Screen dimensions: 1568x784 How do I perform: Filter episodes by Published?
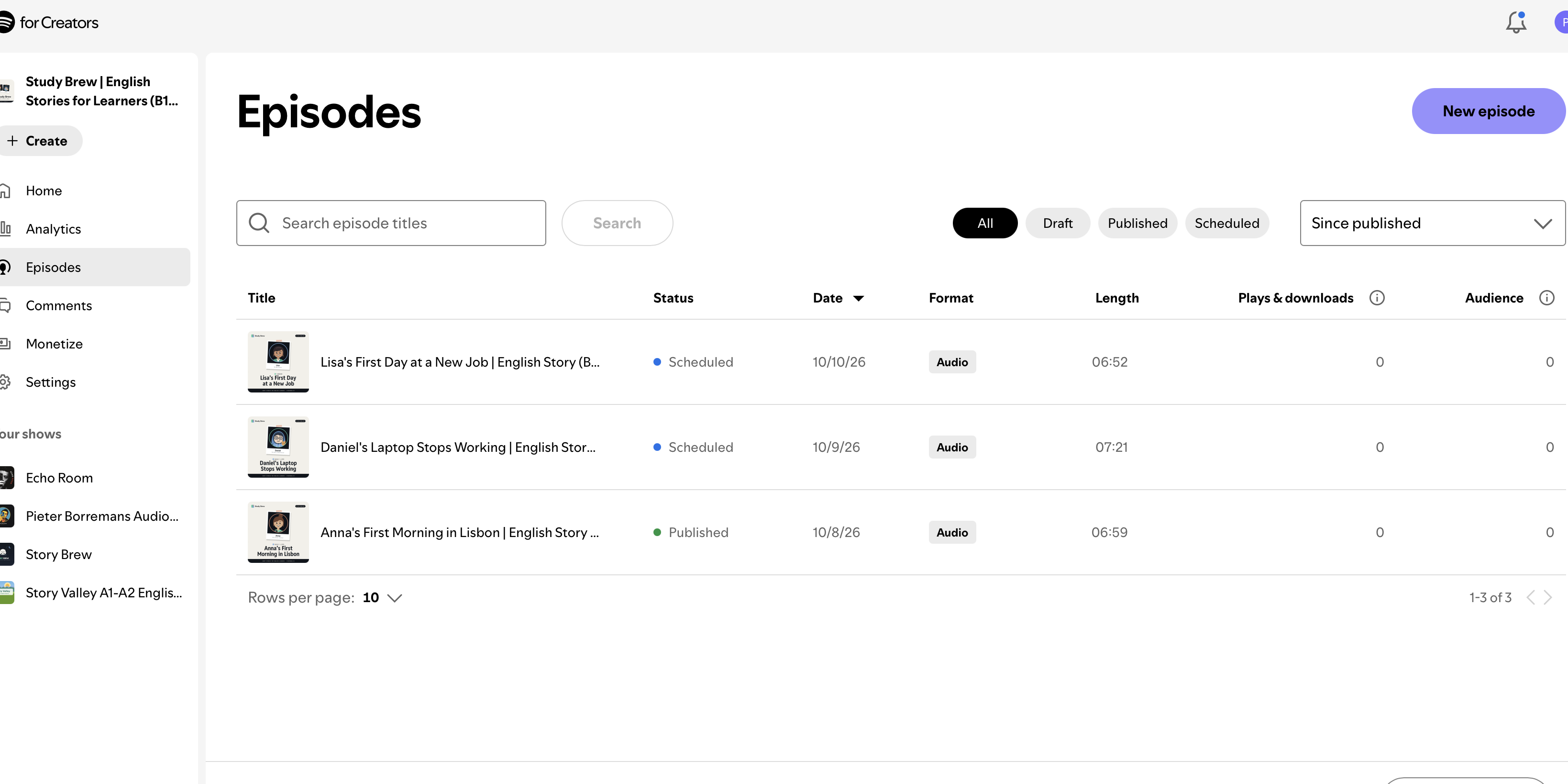[1137, 223]
